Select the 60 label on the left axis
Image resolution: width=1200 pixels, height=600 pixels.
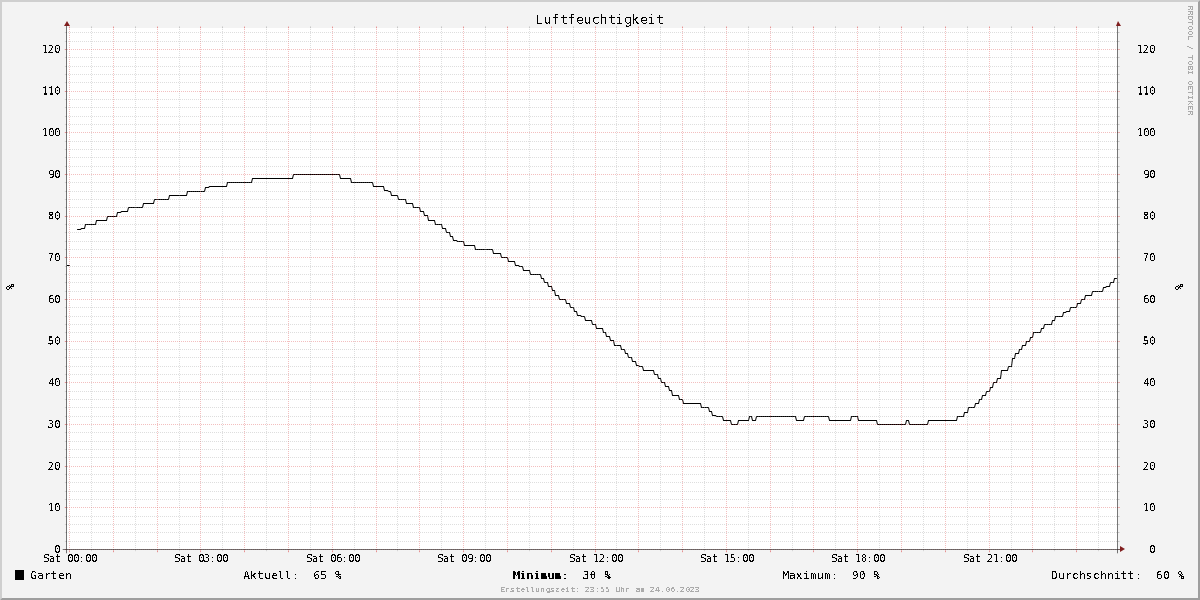pos(54,299)
